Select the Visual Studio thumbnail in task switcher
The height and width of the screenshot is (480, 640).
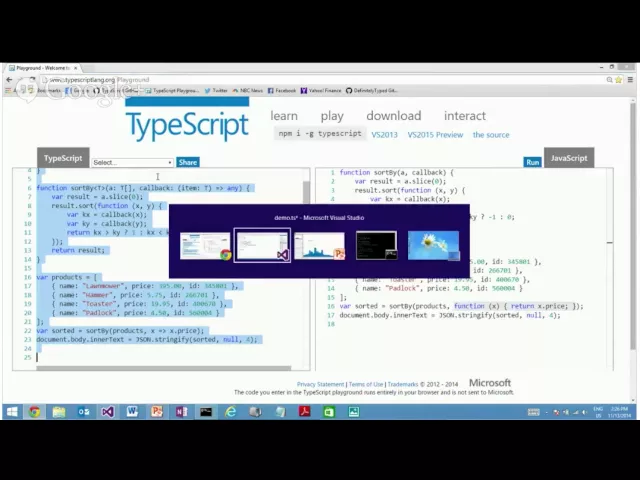click(262, 246)
